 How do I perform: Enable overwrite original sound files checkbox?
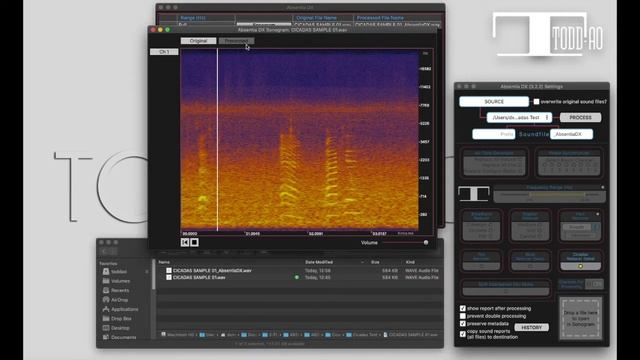click(536, 101)
